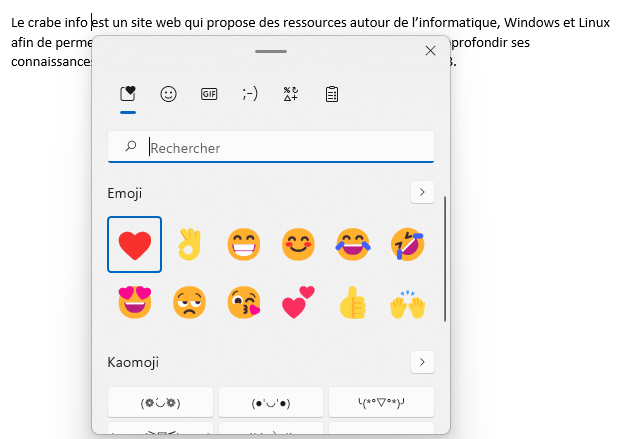Insert the (●'◡'●) kaomoji
Screen dimensions: 621x439
click(271, 403)
